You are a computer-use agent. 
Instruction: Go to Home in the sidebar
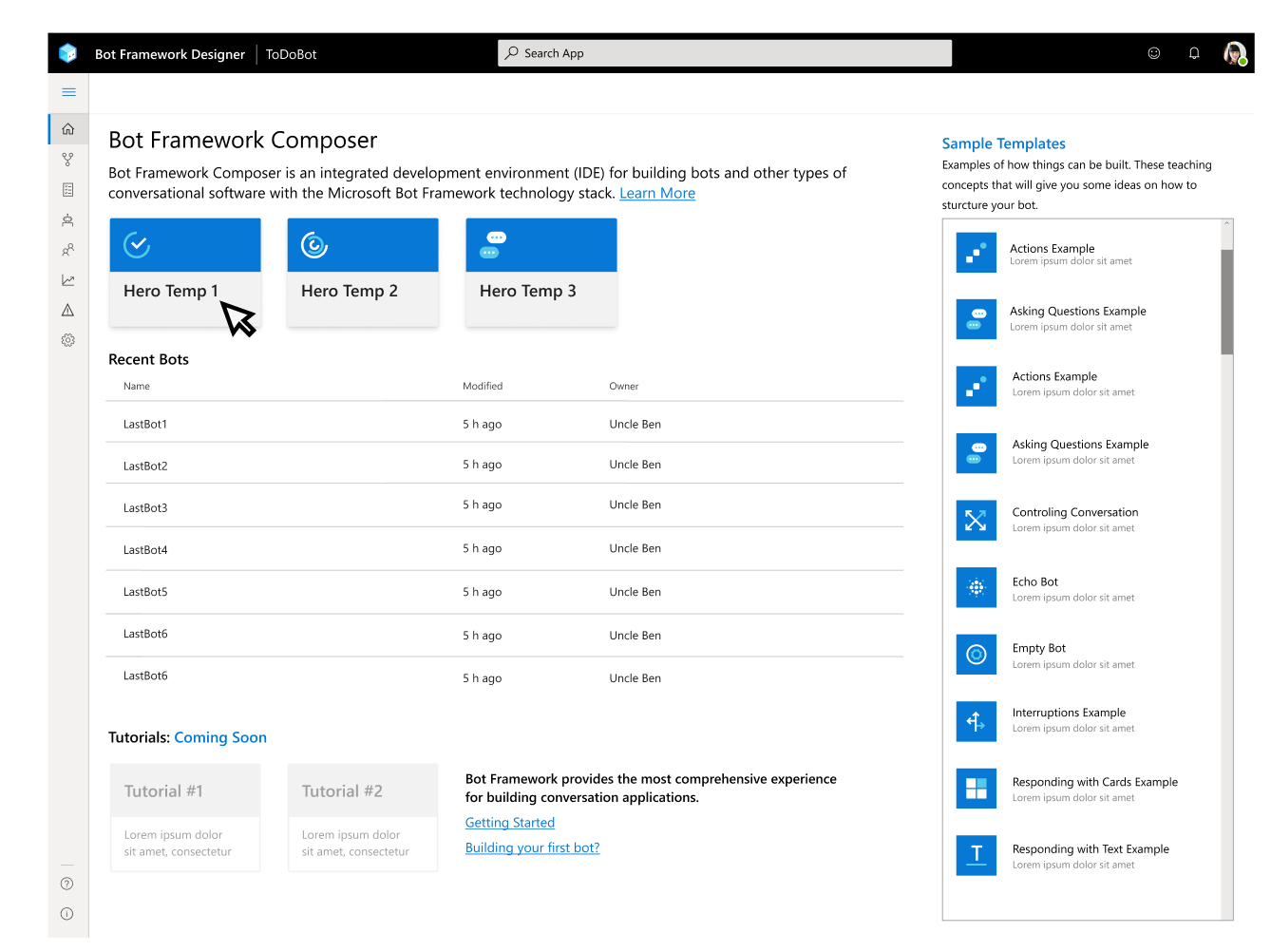(x=68, y=129)
